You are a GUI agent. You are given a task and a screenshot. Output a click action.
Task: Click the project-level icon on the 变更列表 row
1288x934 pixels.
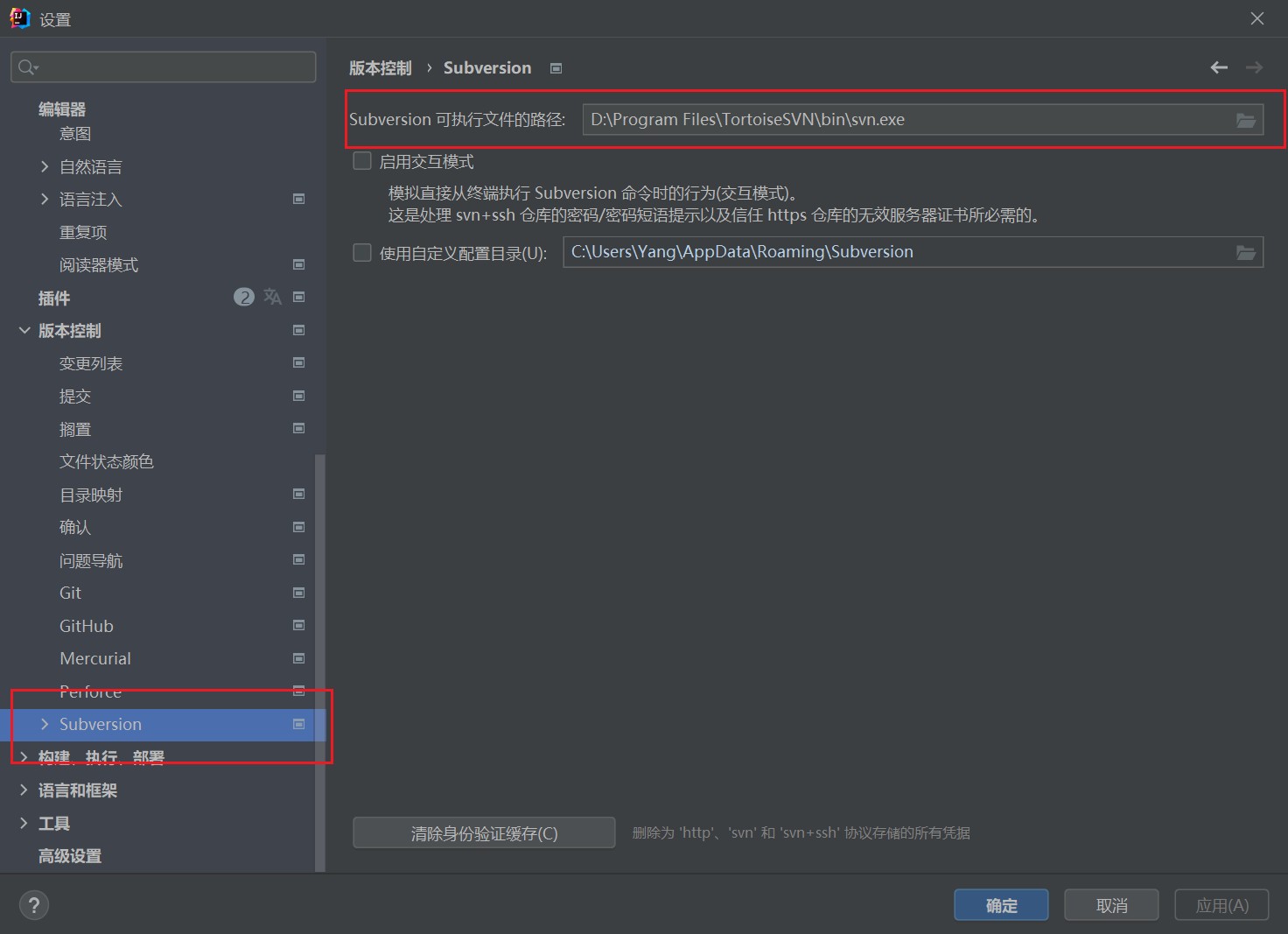(298, 362)
